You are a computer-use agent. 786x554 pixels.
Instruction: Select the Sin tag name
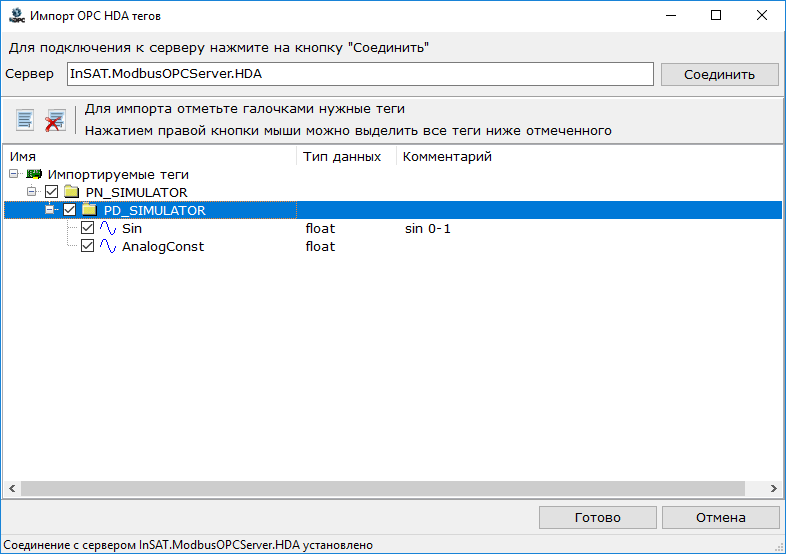pyautogui.click(x=132, y=229)
